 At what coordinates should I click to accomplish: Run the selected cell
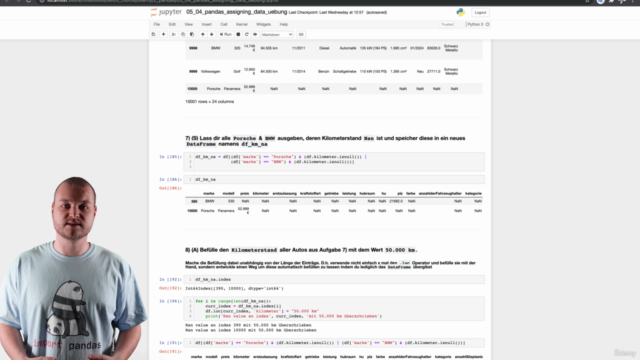[225, 35]
